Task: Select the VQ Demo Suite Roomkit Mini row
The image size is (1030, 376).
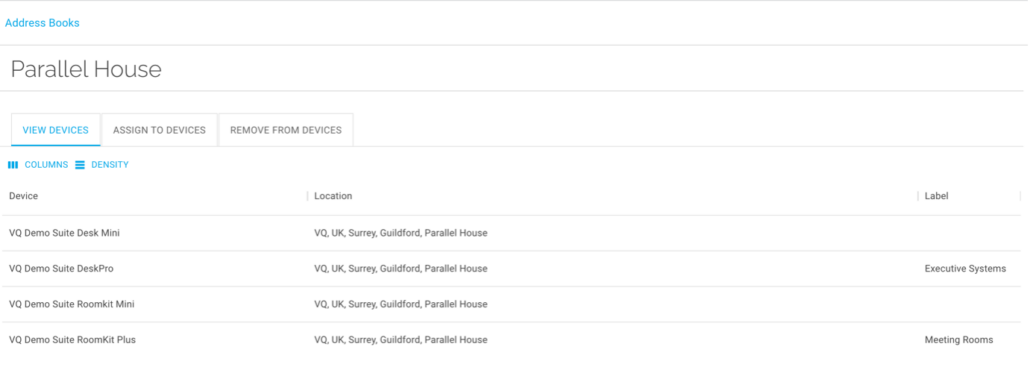Action: click(x=512, y=304)
